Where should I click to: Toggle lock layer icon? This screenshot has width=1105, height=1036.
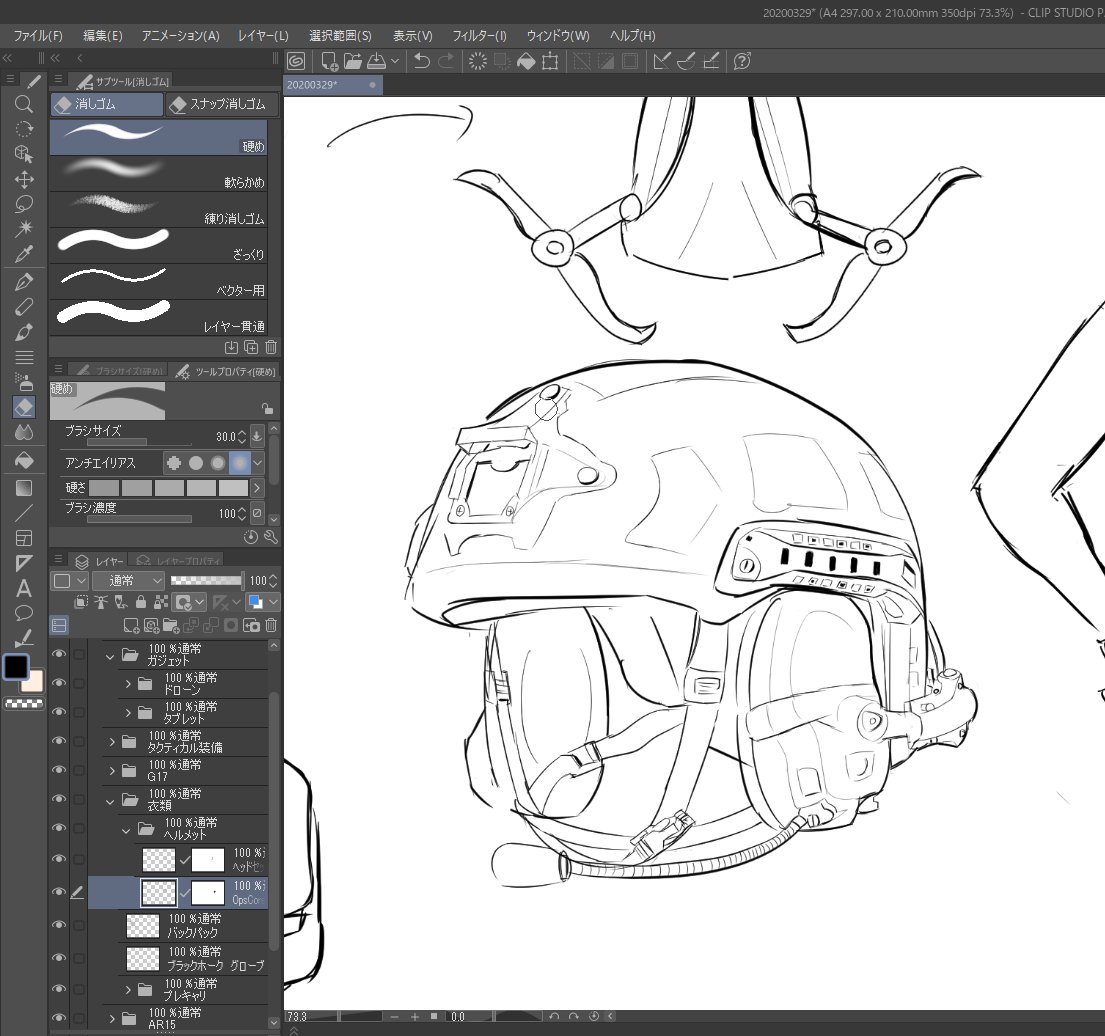[141, 602]
